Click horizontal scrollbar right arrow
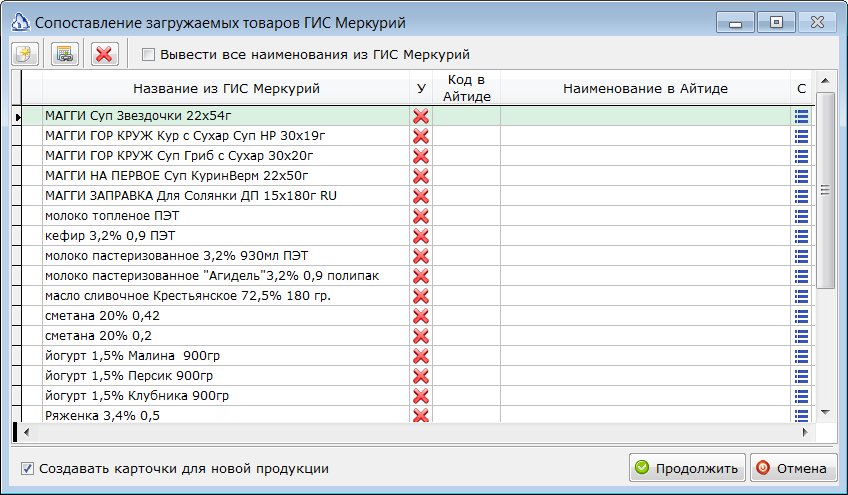The image size is (848, 495). (x=805, y=432)
